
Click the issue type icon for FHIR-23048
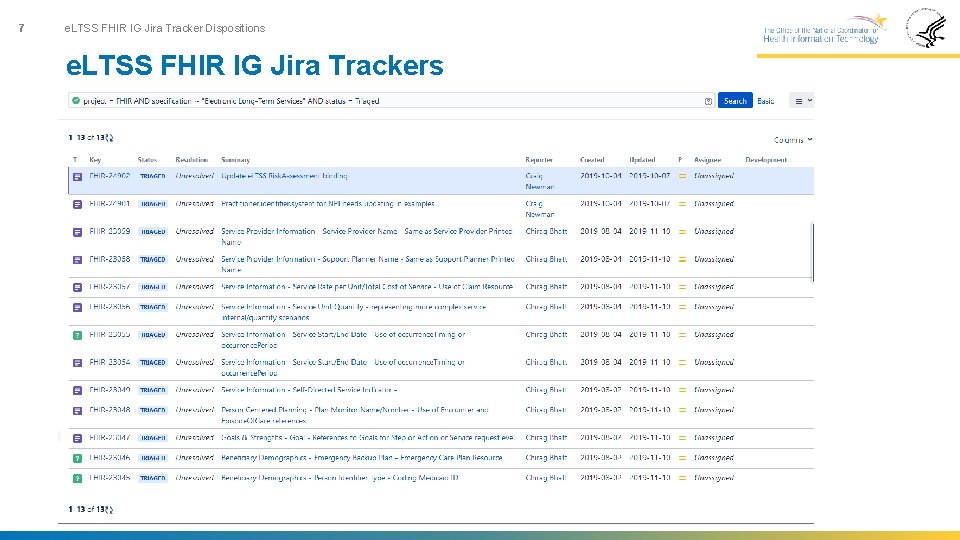tap(77, 410)
